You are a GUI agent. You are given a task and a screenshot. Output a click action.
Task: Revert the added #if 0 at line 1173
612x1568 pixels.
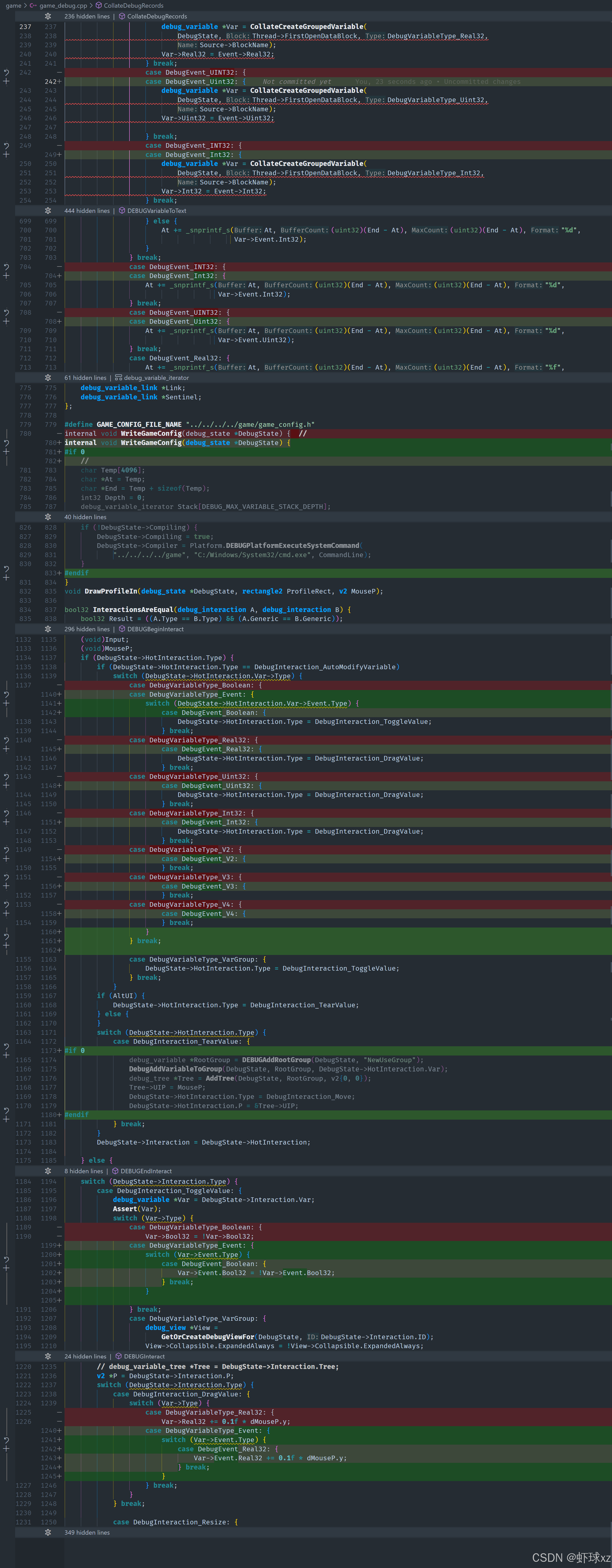[6, 1046]
